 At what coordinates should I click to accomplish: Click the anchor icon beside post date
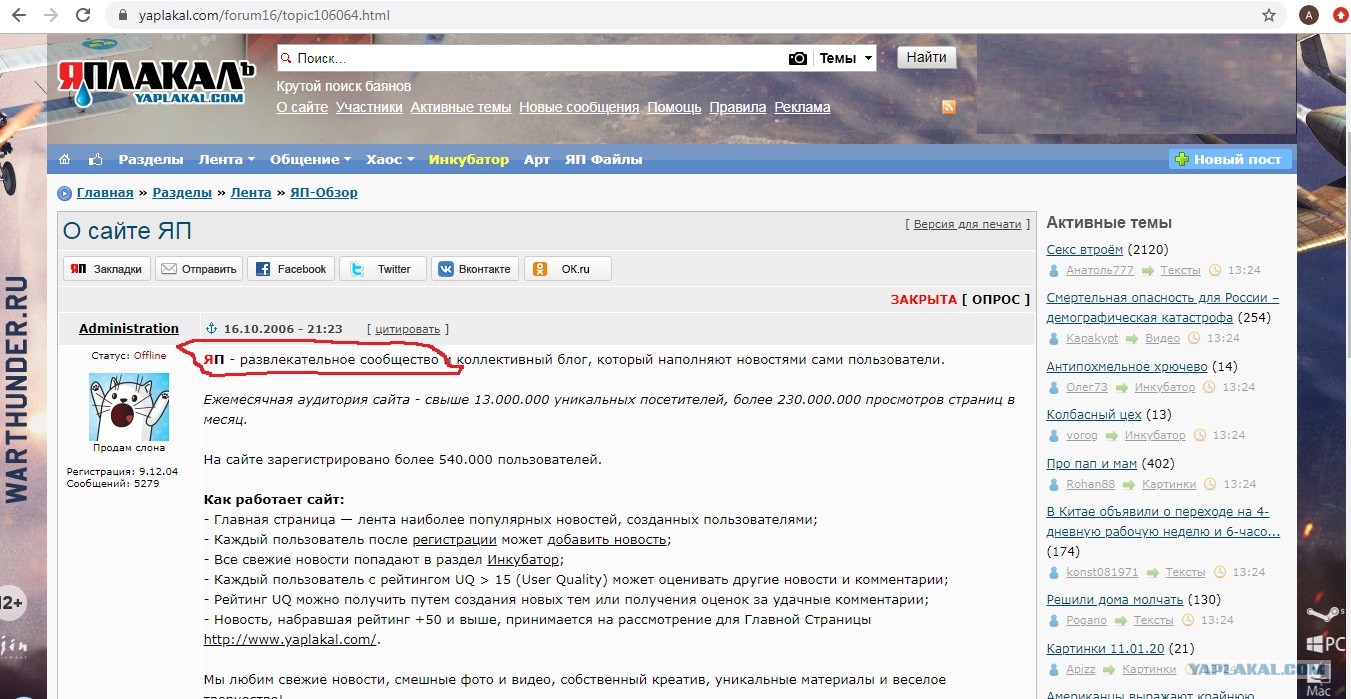point(211,328)
